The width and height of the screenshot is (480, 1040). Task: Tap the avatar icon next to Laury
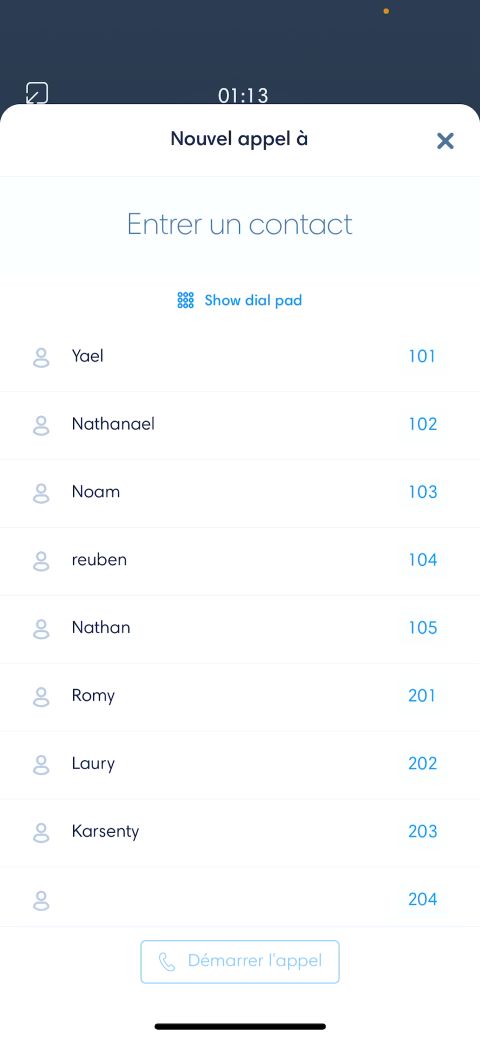[x=41, y=765]
